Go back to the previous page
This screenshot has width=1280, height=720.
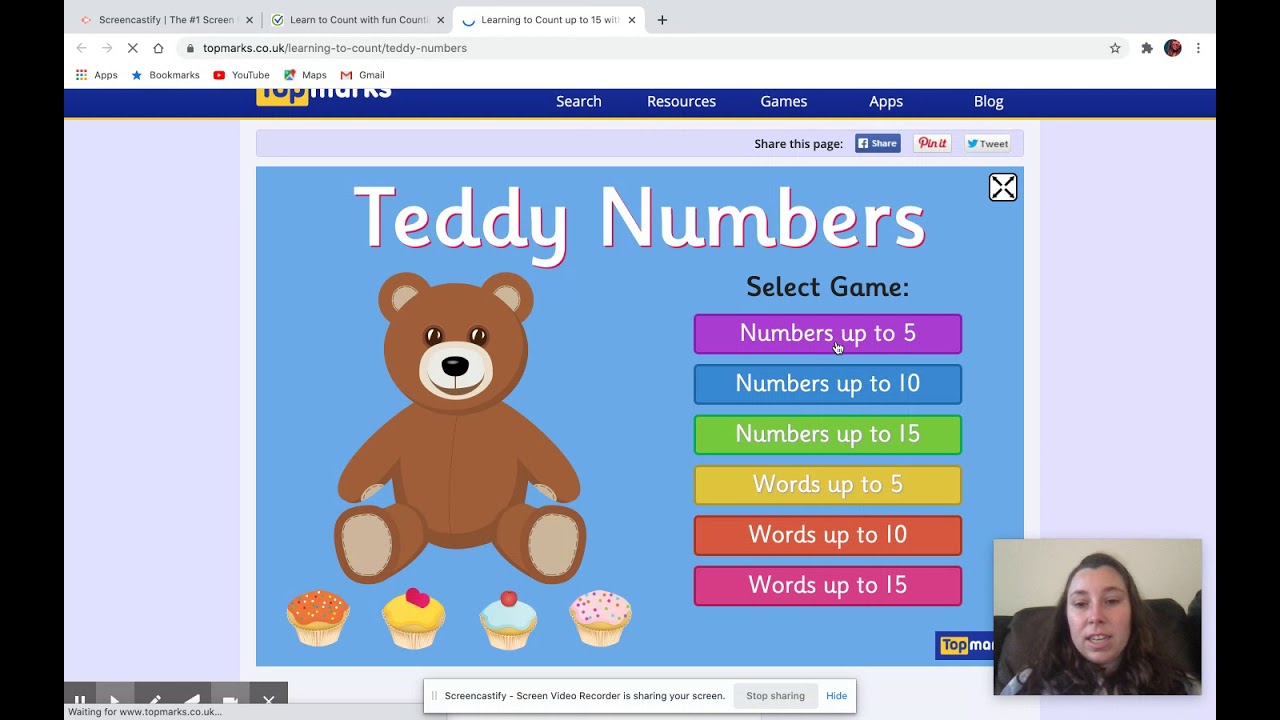[81, 48]
